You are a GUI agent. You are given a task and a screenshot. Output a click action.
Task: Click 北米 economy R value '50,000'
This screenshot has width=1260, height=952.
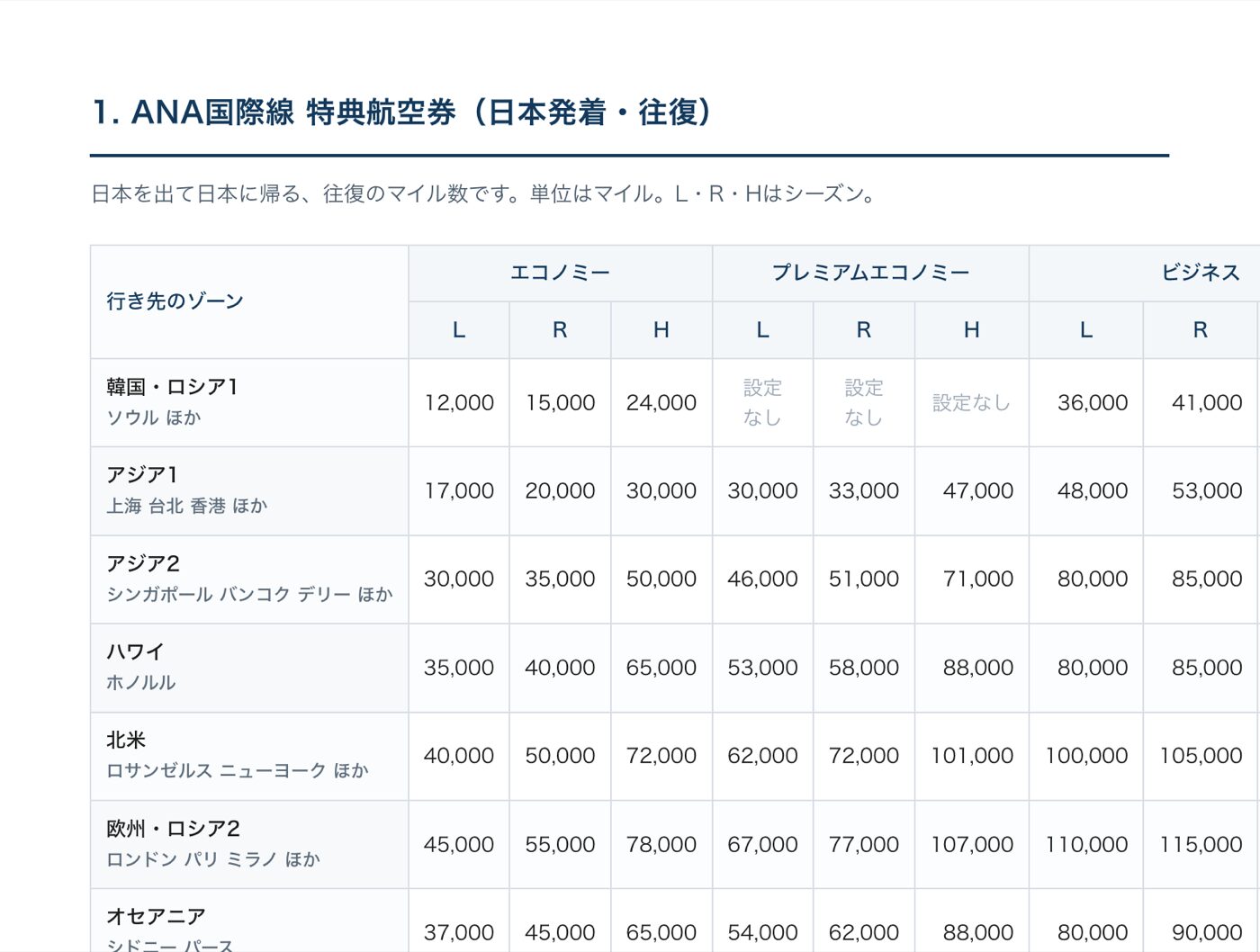coord(560,757)
